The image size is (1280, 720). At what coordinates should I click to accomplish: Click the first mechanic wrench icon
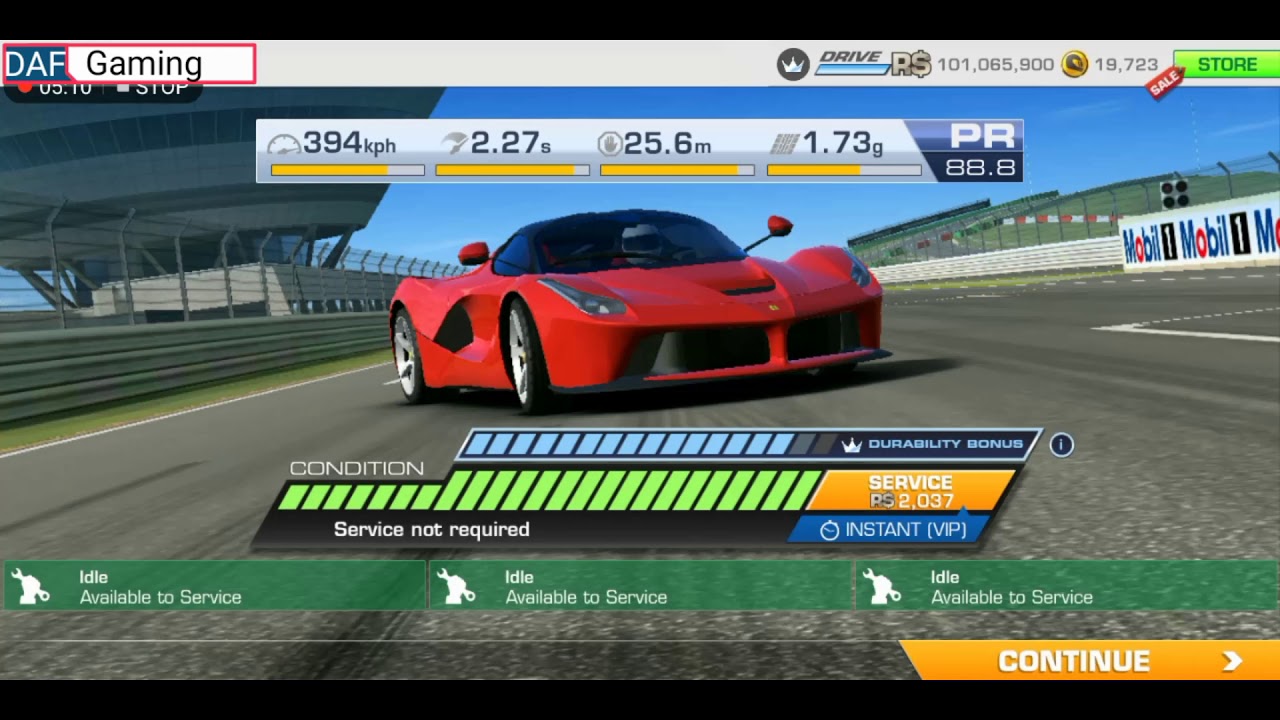point(31,588)
